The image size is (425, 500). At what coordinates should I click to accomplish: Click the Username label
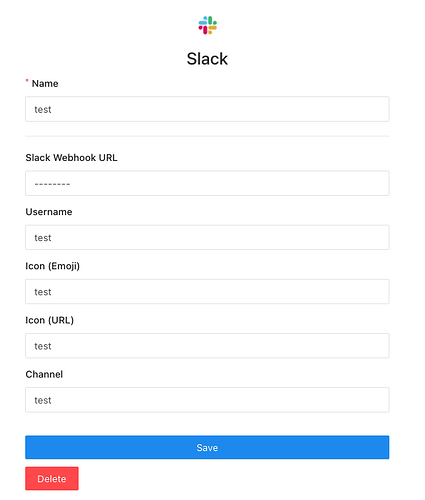[49, 212]
